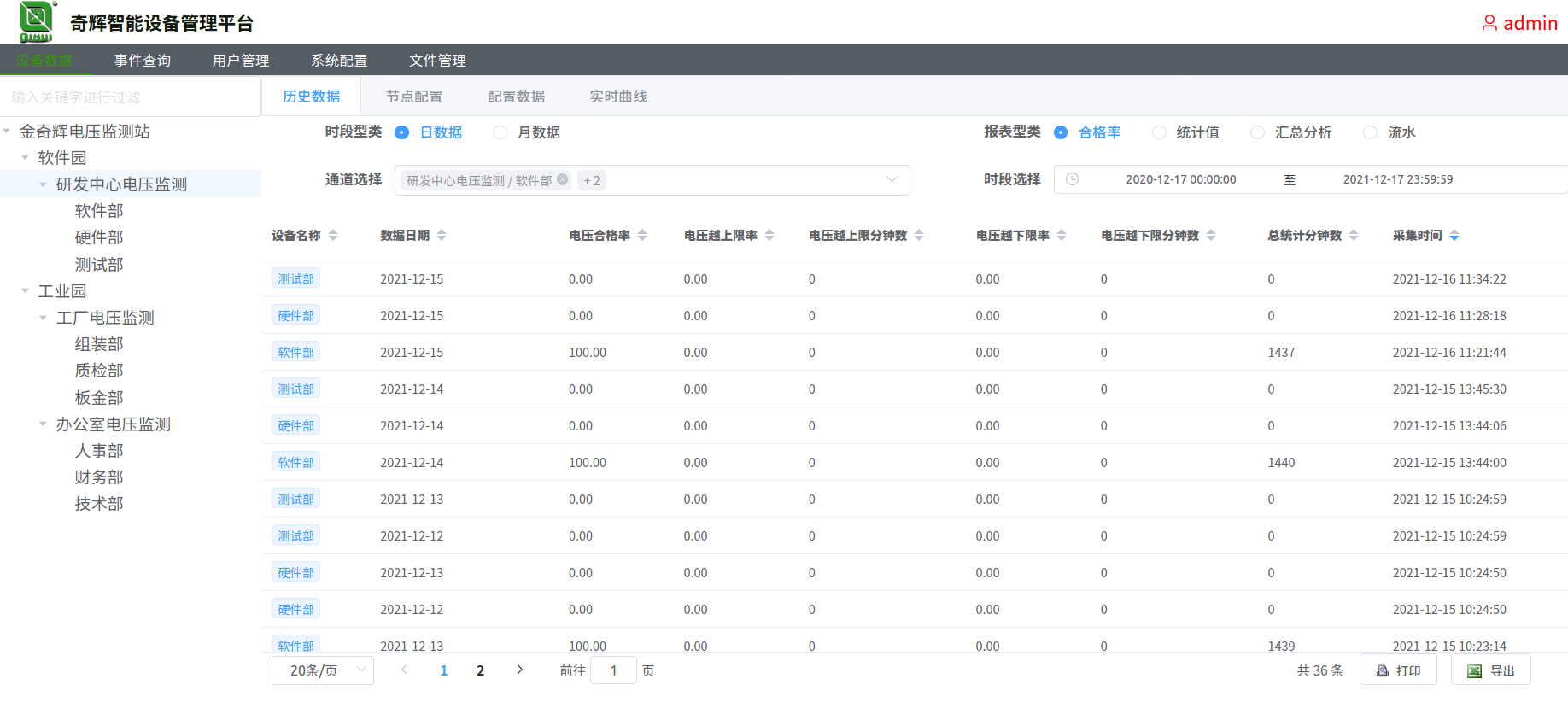
Task: Open 系统配置 menu
Action: pos(339,61)
